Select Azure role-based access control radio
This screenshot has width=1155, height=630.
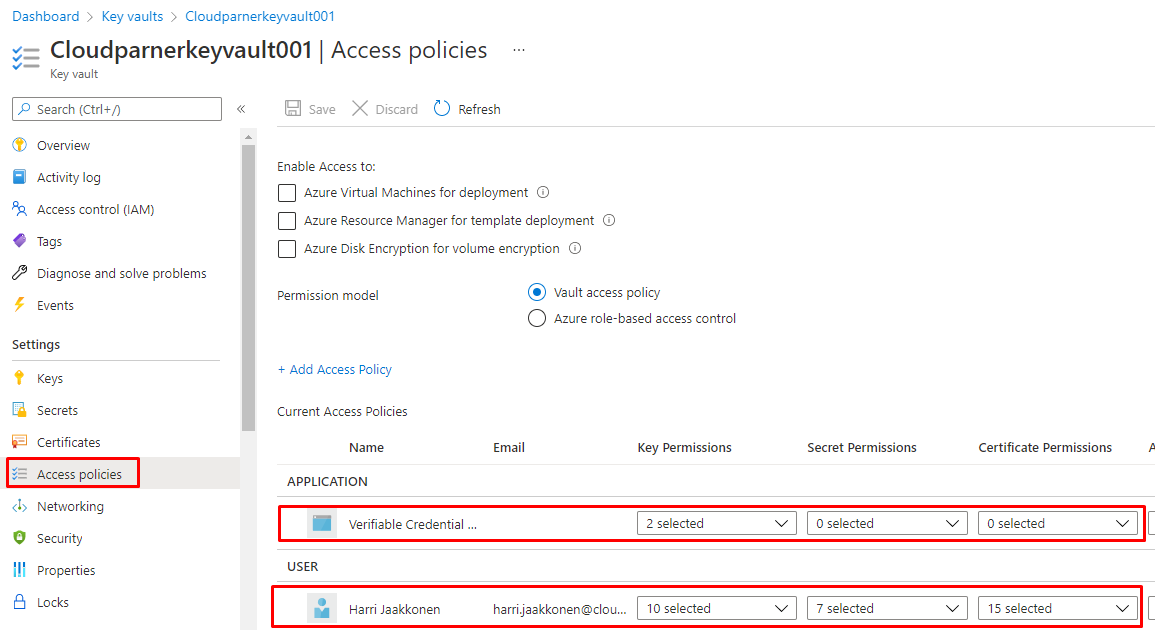point(537,319)
